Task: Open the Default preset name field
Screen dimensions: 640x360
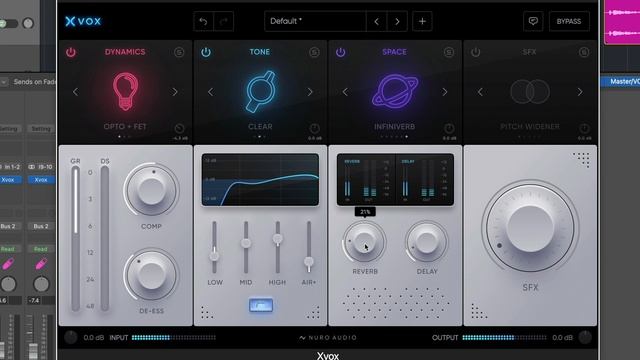Action: coord(315,21)
